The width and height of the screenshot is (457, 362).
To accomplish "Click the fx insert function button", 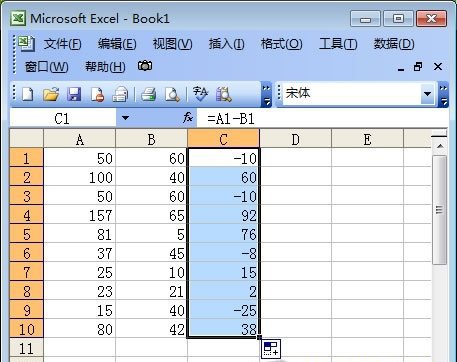I will 188,118.
